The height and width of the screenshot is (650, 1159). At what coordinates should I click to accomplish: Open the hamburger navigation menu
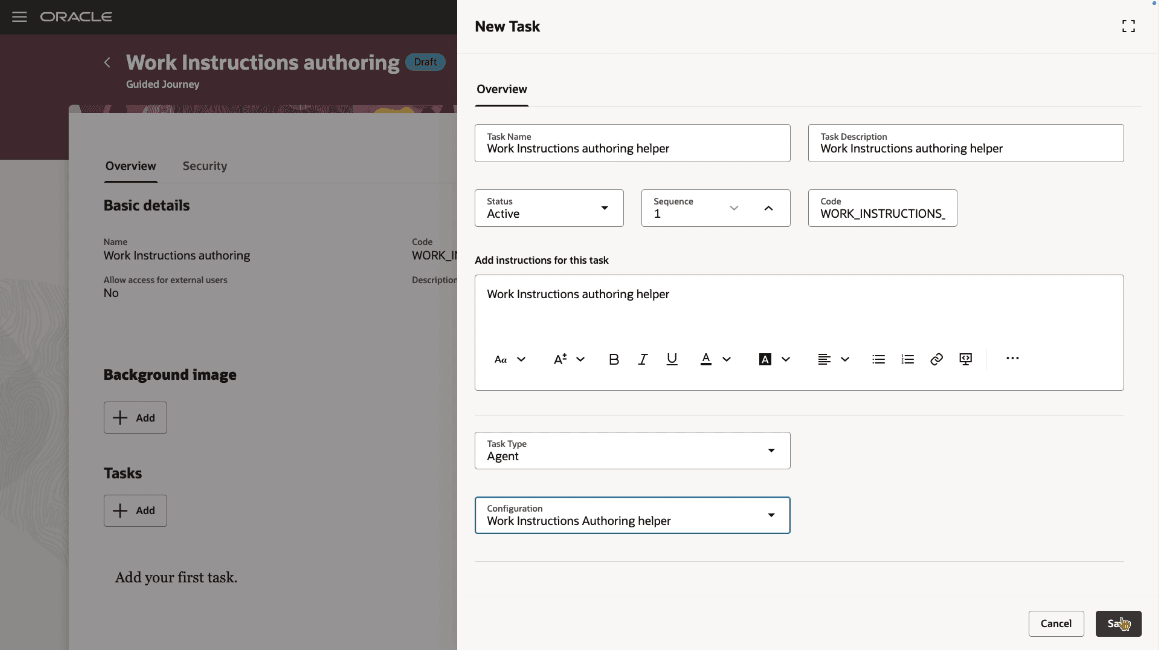(19, 16)
